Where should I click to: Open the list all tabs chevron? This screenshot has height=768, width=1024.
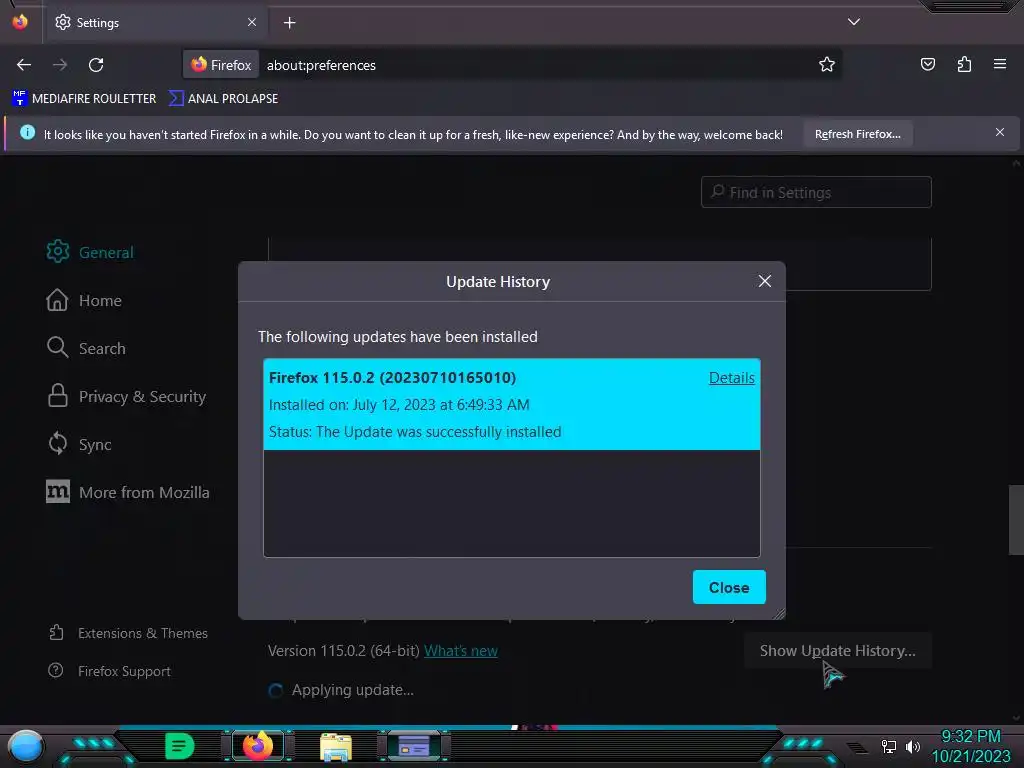coord(854,22)
